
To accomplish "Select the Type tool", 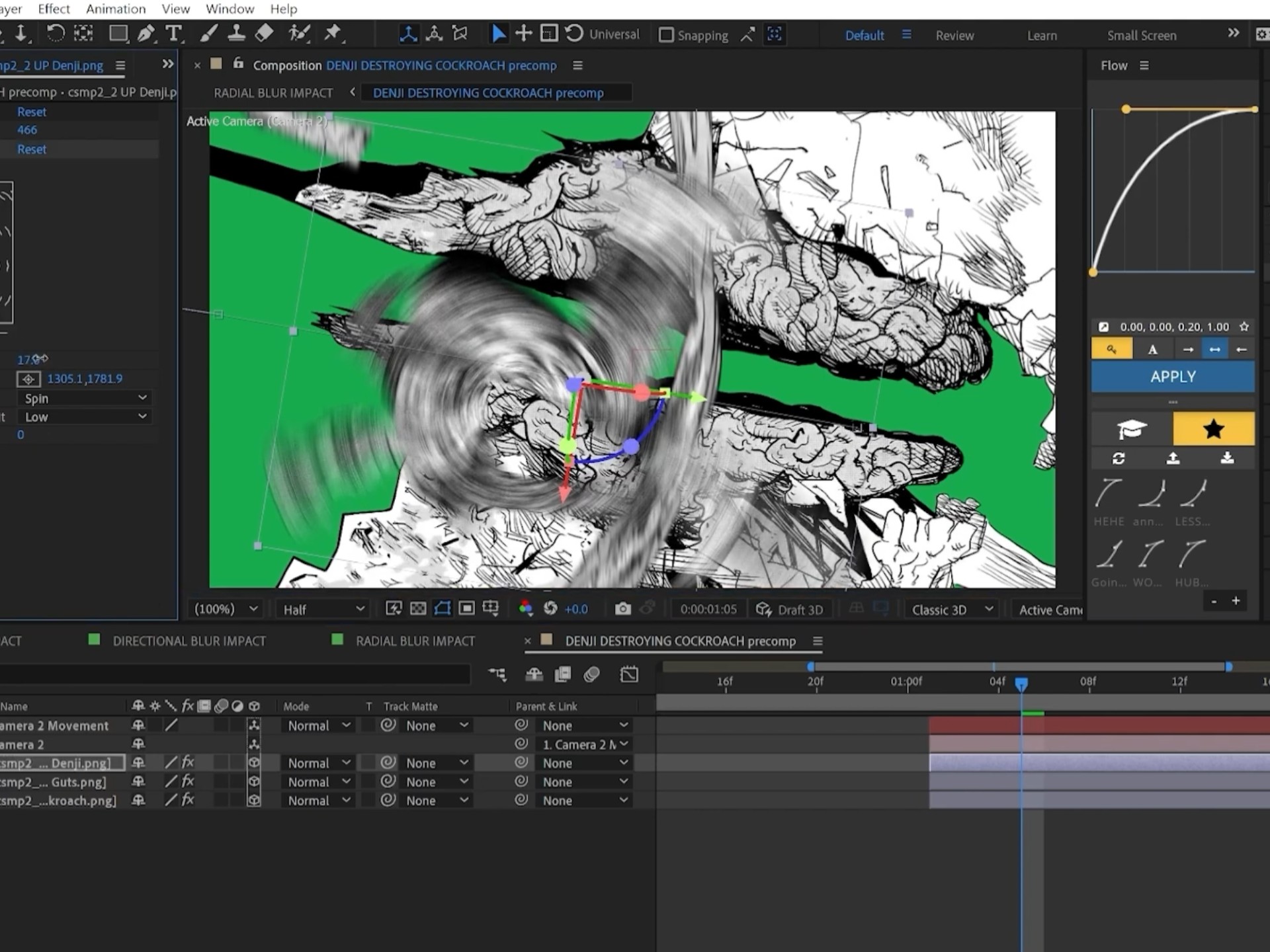I will (173, 34).
